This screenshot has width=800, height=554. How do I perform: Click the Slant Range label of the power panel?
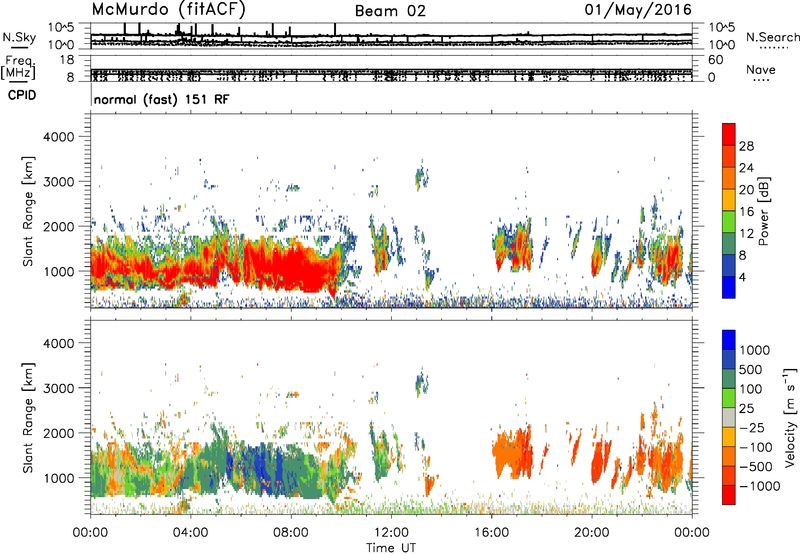pyautogui.click(x=28, y=211)
